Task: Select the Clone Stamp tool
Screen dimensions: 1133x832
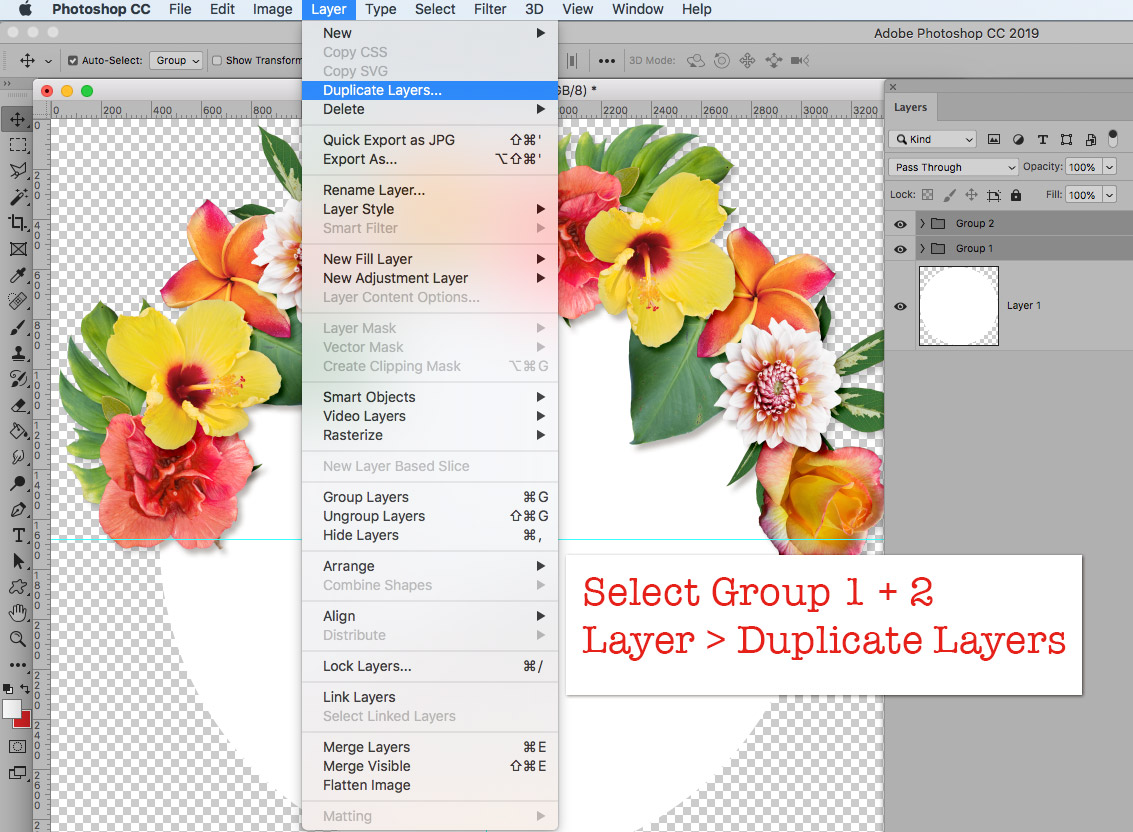Action: point(17,353)
